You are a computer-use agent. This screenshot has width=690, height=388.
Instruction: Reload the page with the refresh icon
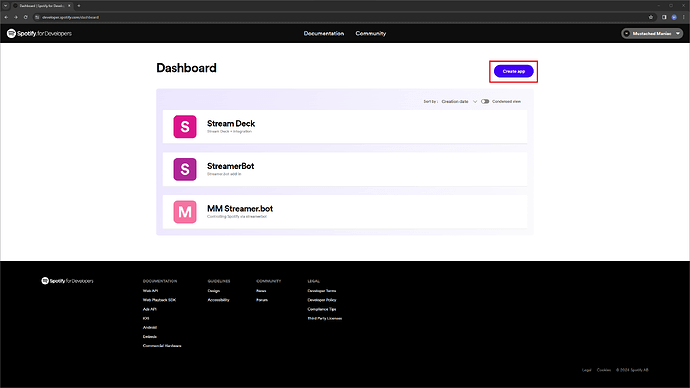(x=26, y=17)
